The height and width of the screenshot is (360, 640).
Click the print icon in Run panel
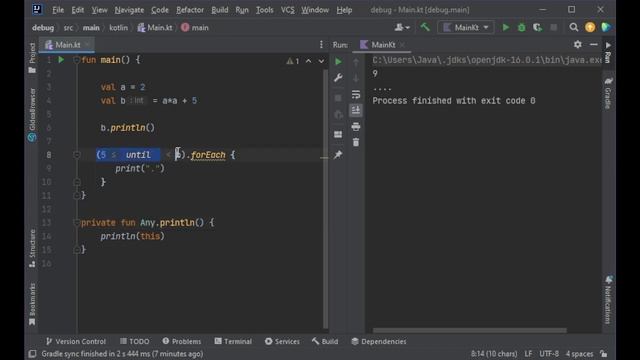(356, 127)
